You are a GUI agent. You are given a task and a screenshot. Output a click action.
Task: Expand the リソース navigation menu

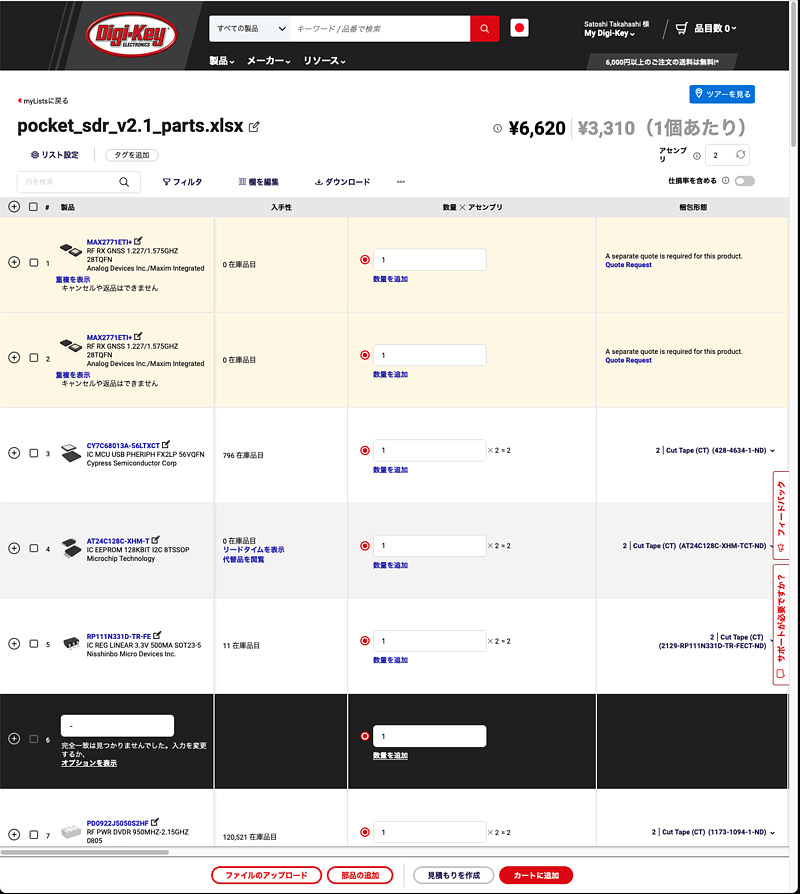[x=324, y=60]
